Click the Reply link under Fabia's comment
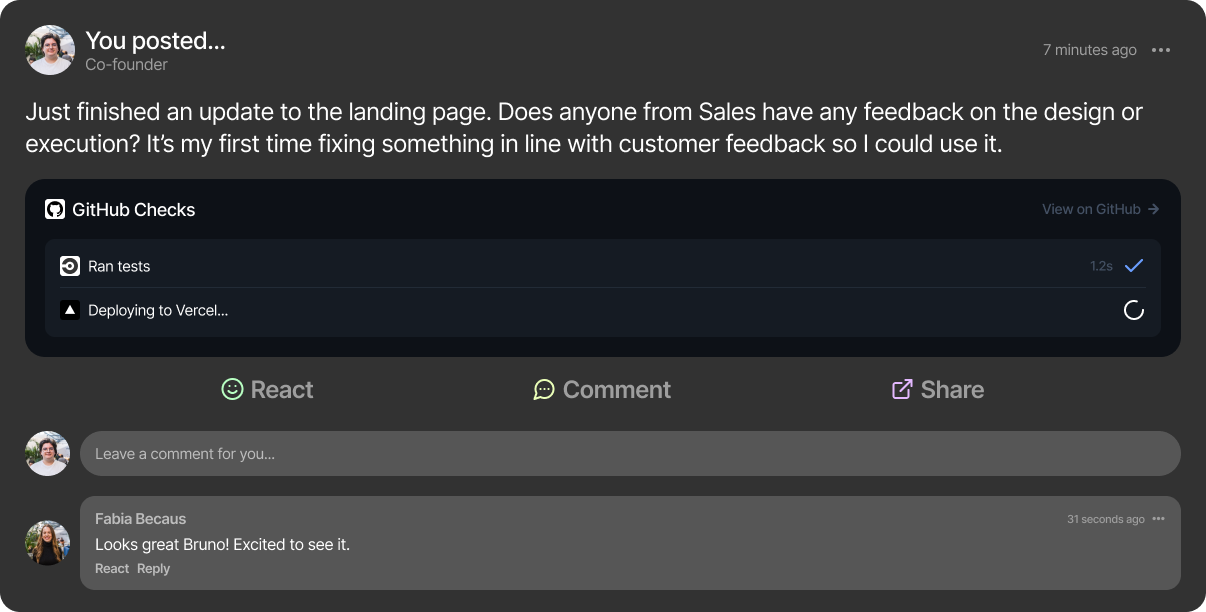This screenshot has height=612, width=1206. [x=153, y=568]
